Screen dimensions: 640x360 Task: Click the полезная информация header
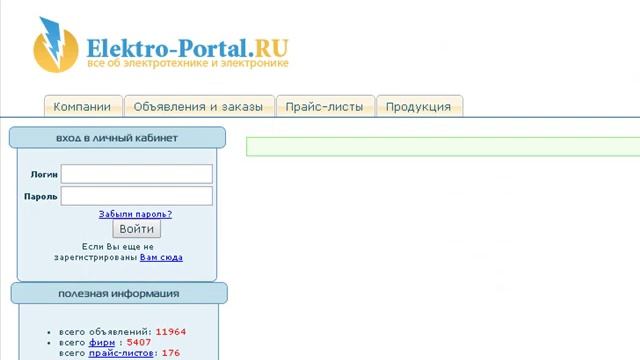coord(119,293)
